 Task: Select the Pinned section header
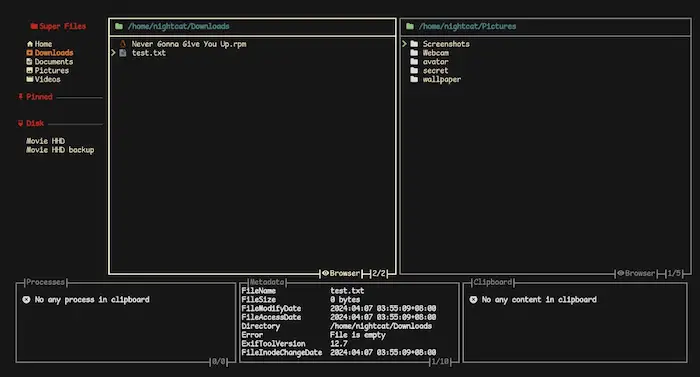35,96
